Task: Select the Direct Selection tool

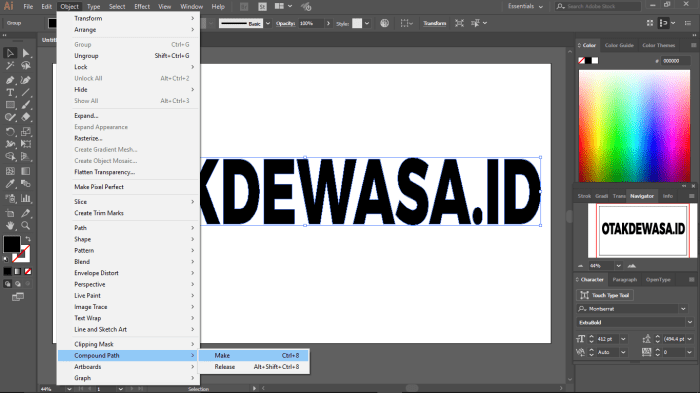Action: (x=26, y=53)
